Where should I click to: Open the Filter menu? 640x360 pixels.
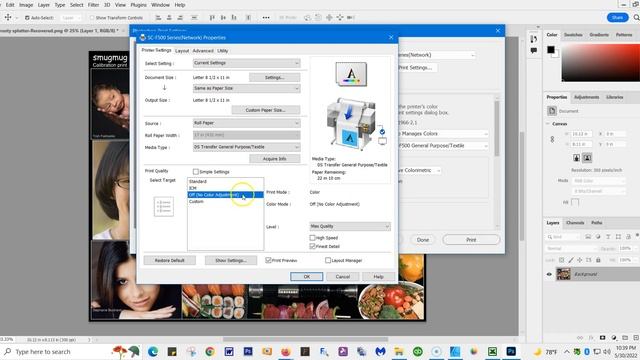click(93, 5)
